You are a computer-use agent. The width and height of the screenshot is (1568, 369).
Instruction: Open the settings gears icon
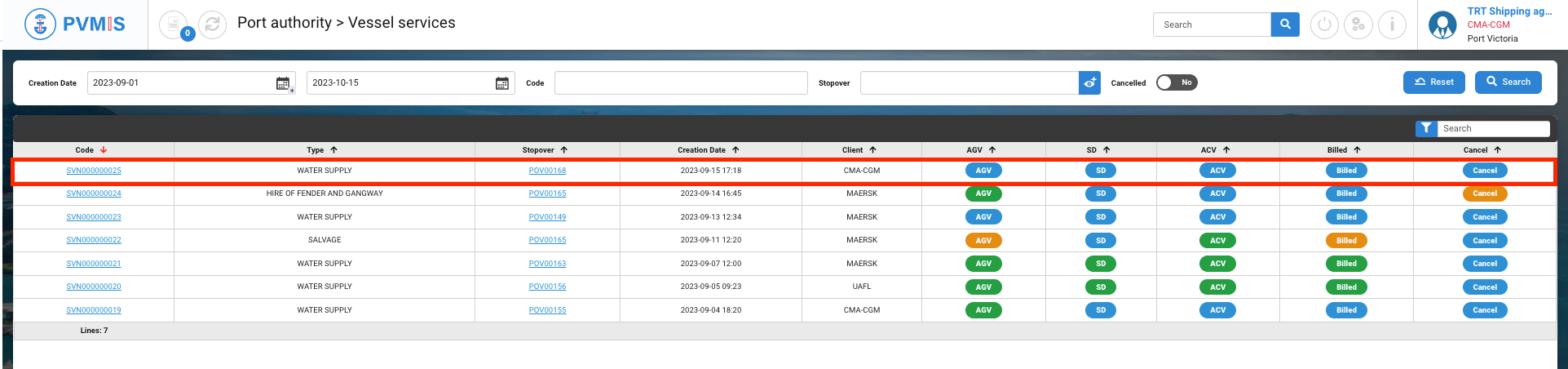click(1358, 24)
